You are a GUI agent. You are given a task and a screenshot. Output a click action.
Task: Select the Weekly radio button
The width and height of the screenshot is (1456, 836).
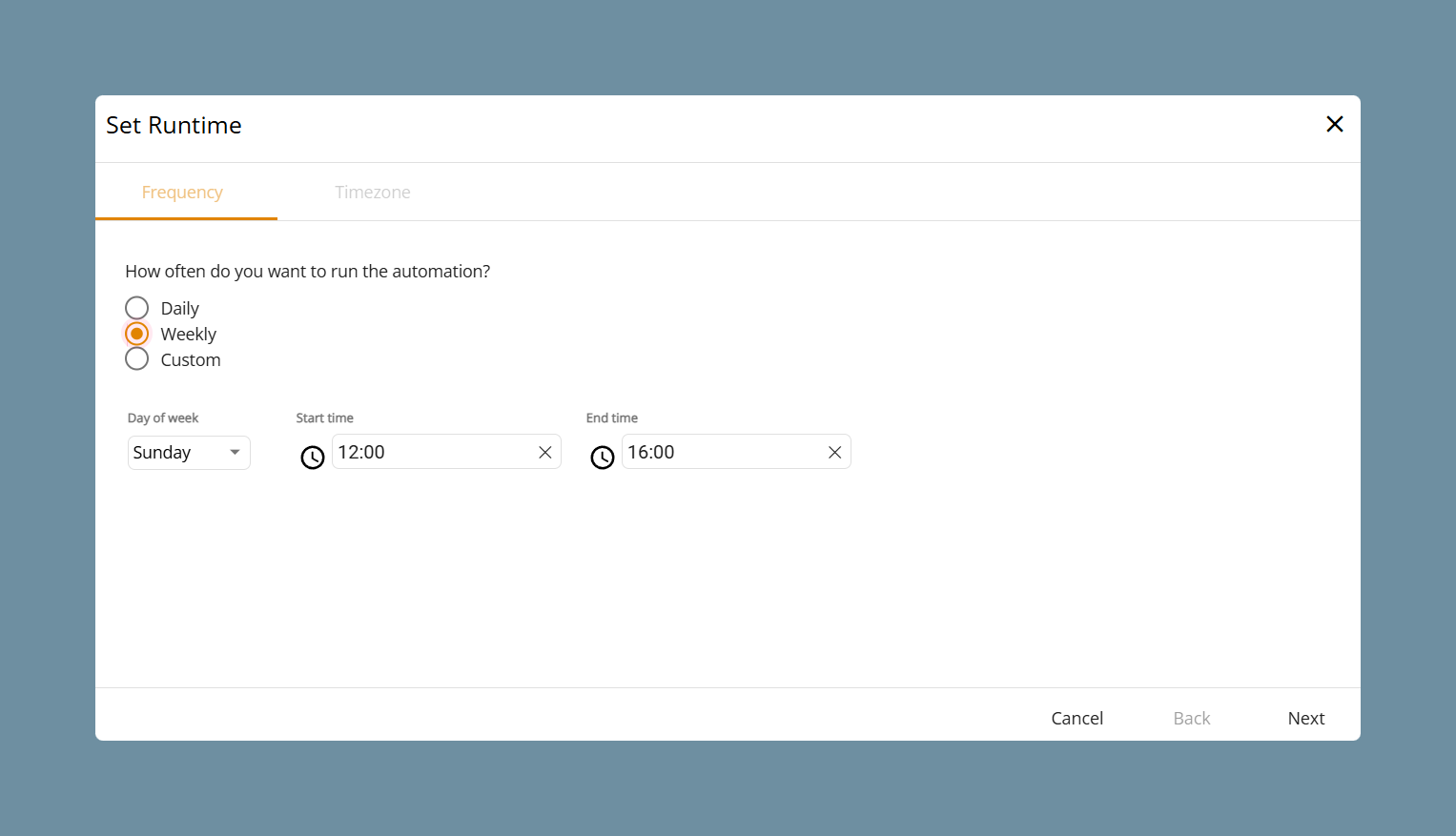pos(137,334)
